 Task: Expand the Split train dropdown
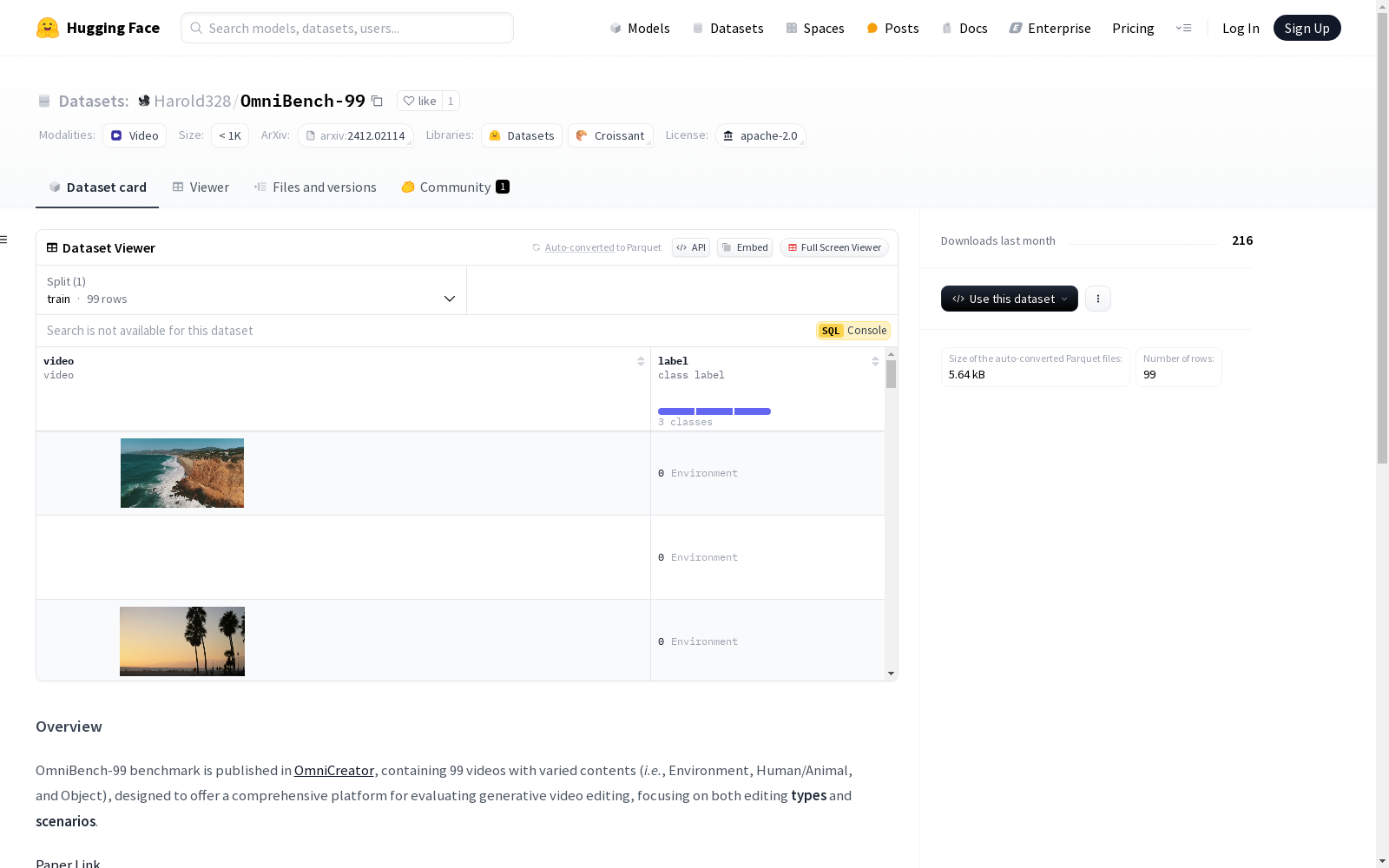click(x=252, y=290)
